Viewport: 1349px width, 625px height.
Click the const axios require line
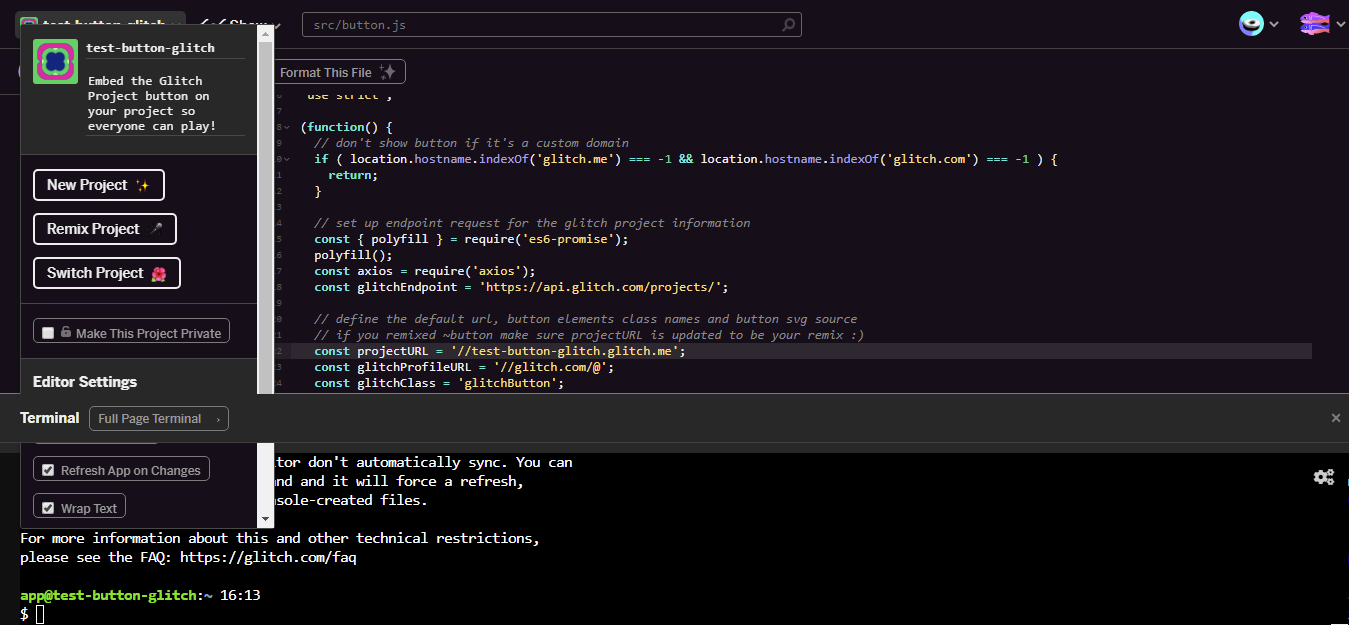pos(425,271)
